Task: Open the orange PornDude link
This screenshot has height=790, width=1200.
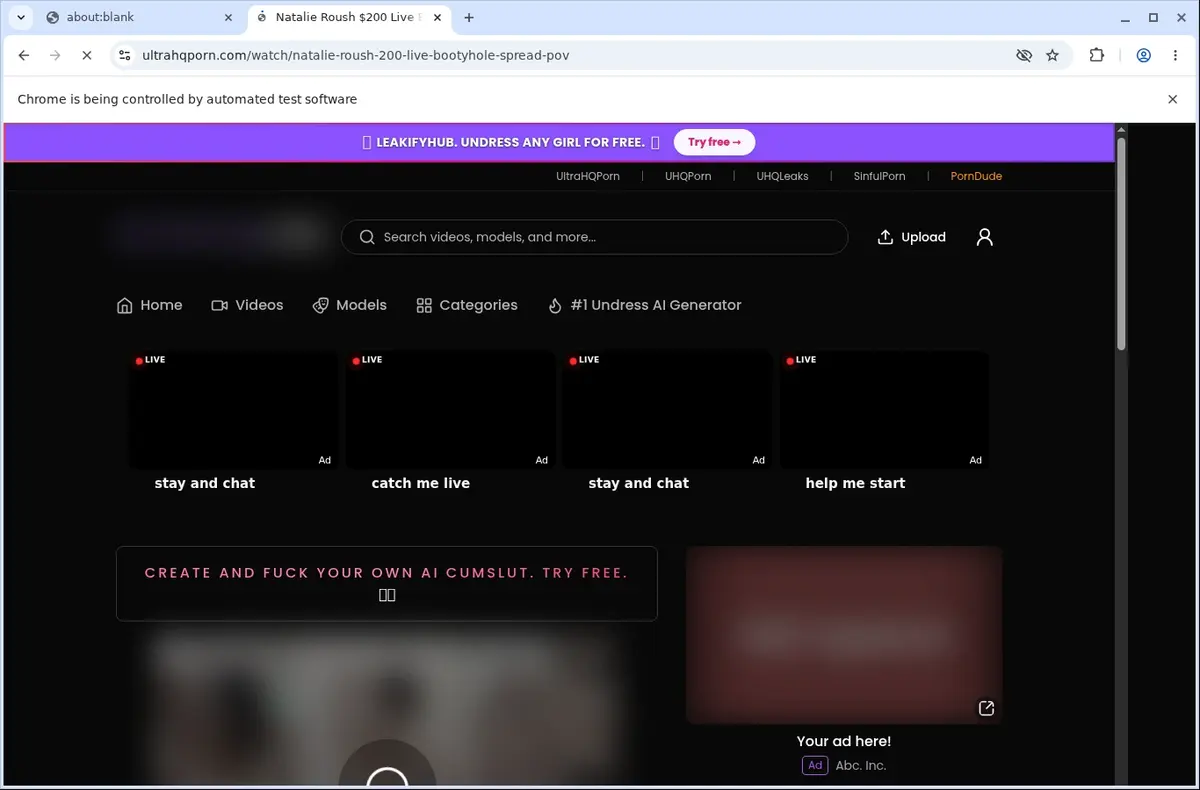Action: click(x=976, y=176)
